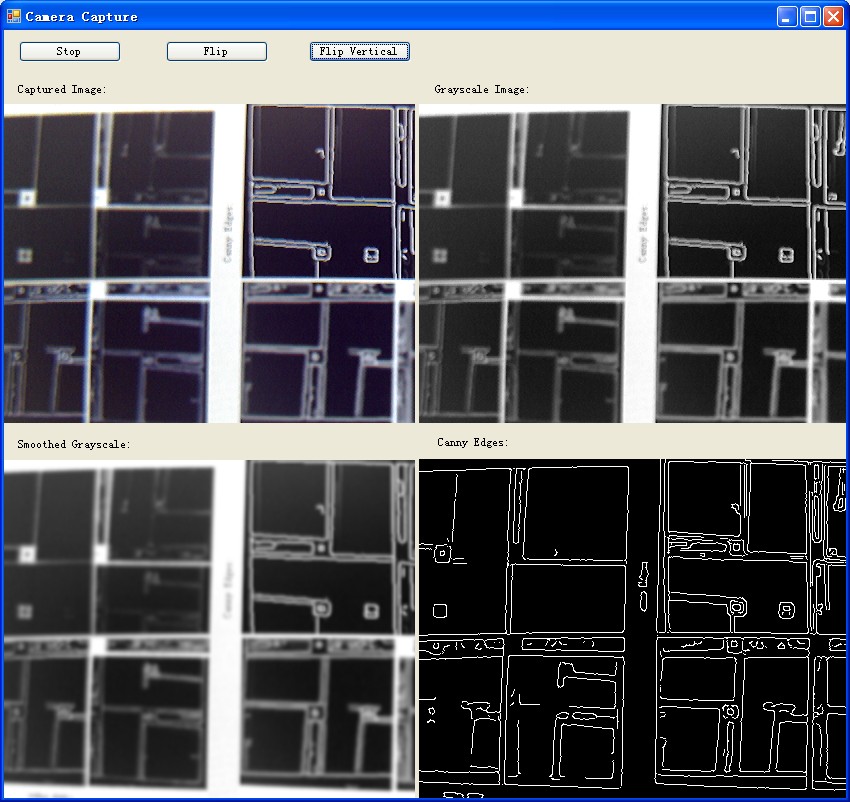
Task: Click the "Canny Edges:" label above edge panel
Action: pyautogui.click(x=472, y=441)
